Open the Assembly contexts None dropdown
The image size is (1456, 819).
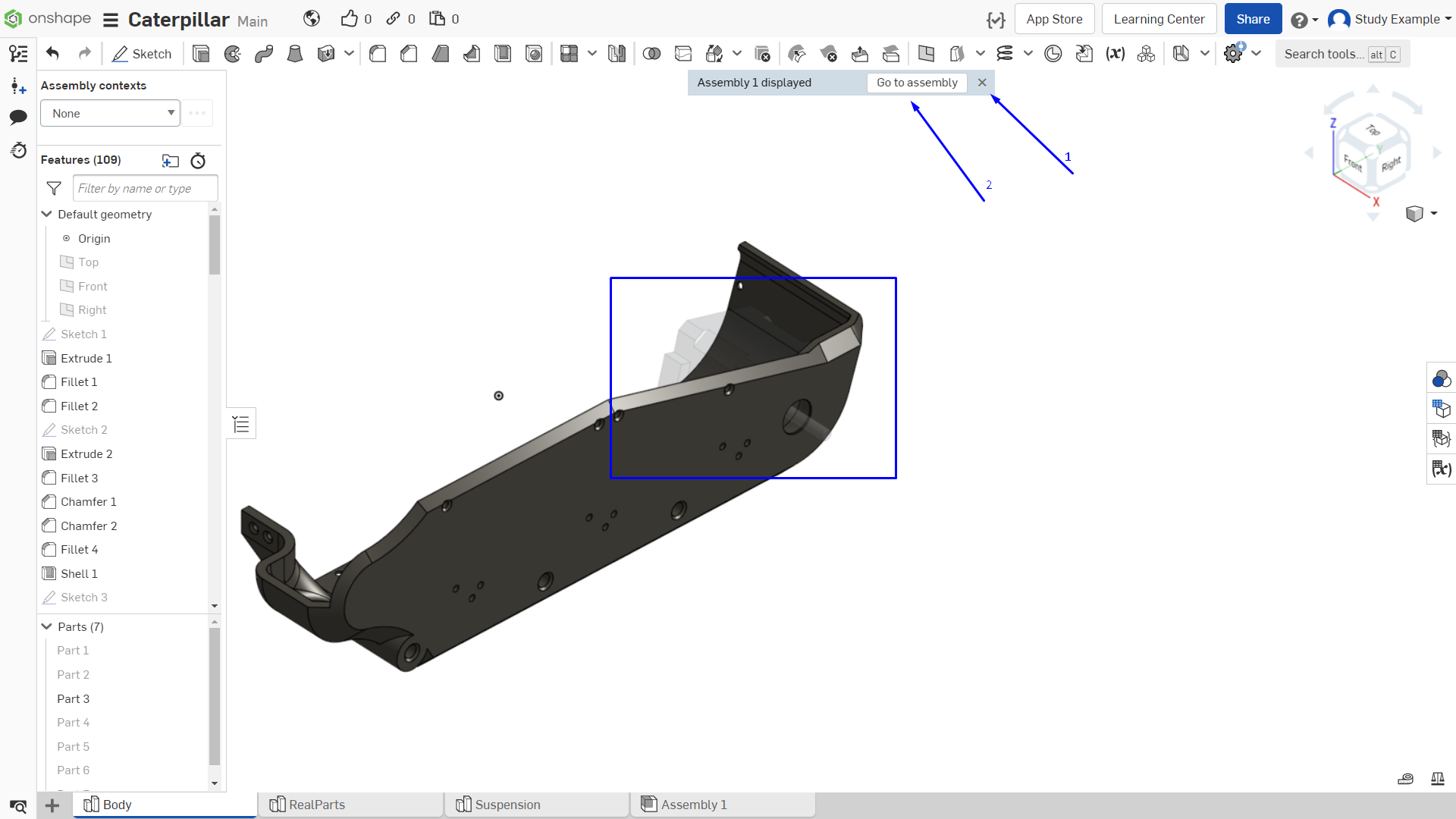110,113
